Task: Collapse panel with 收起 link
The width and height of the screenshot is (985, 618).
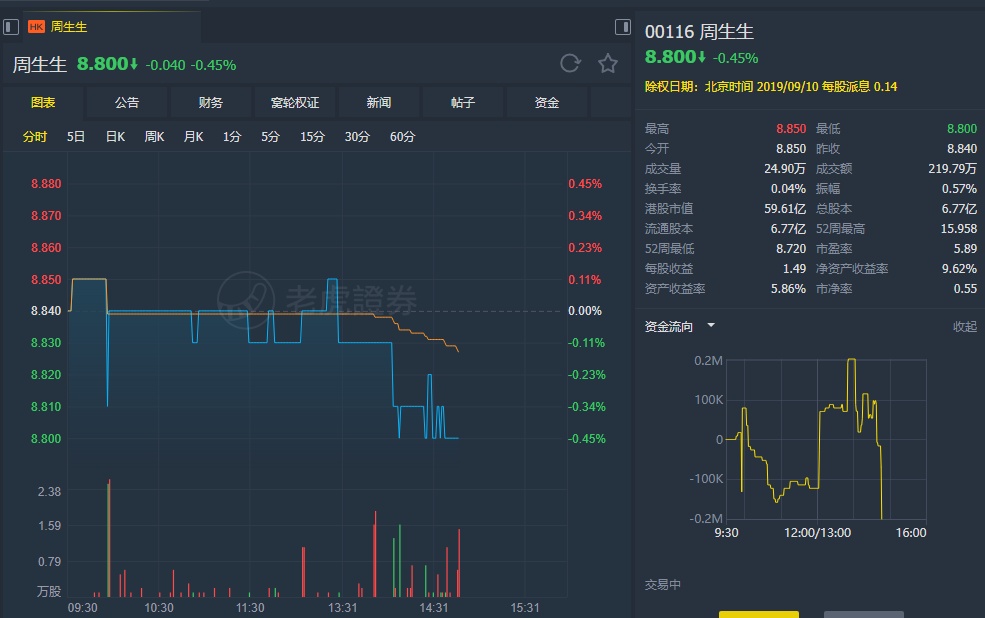Action: pos(965,327)
